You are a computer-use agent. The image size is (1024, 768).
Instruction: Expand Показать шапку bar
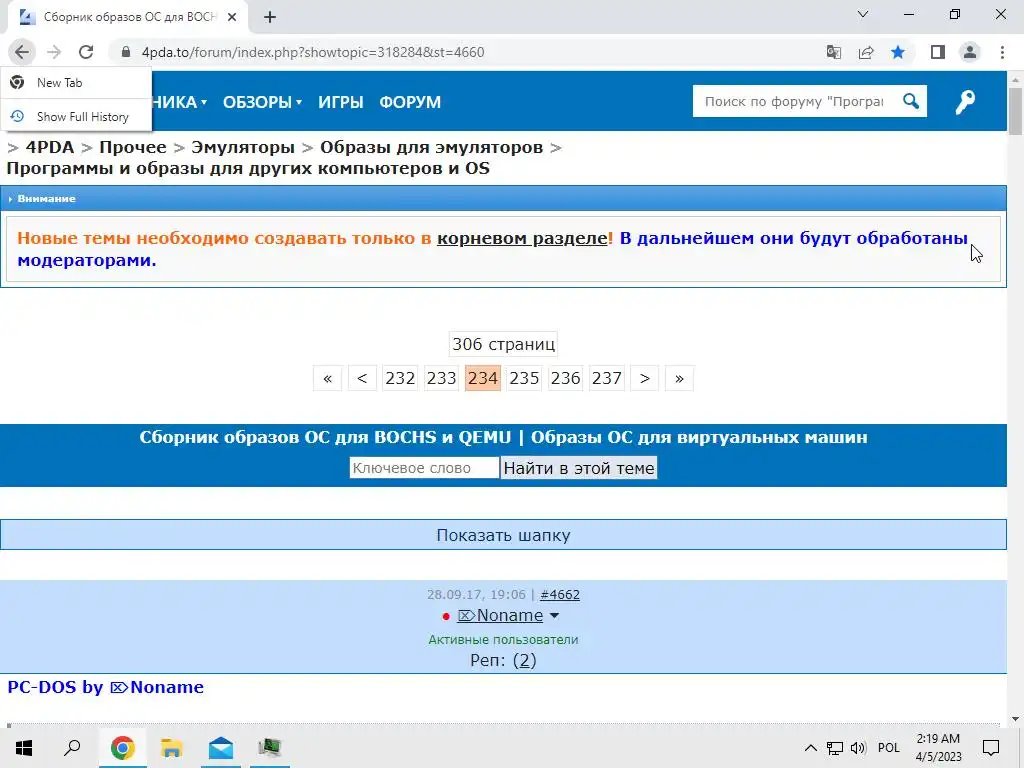tap(503, 535)
